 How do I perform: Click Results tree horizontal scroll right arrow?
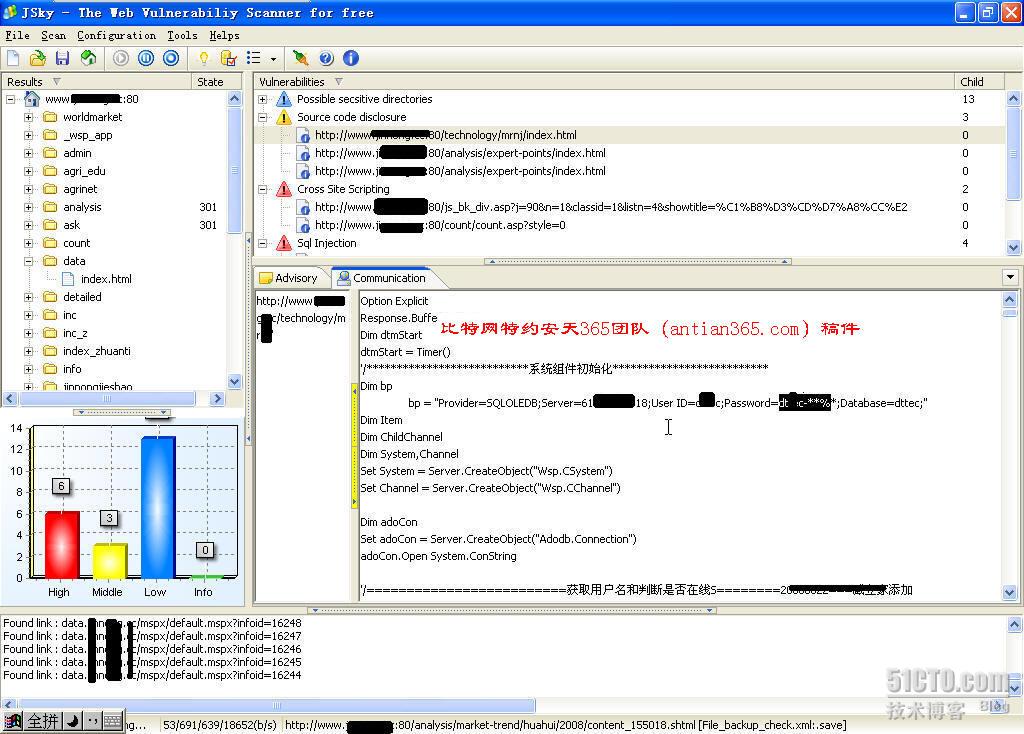click(x=217, y=398)
